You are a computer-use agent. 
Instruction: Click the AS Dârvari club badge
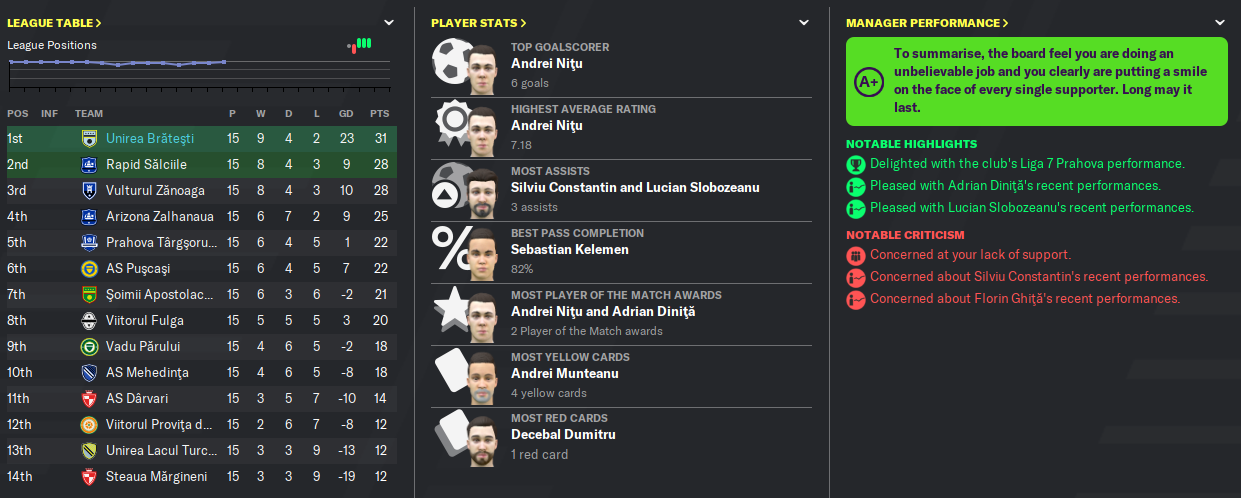pos(88,398)
